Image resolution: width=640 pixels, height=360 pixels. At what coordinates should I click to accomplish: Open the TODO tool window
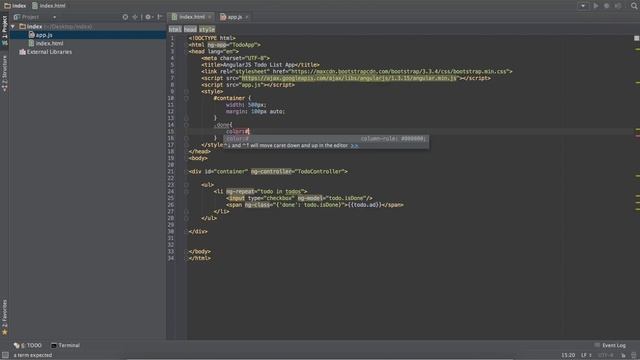tap(28, 345)
